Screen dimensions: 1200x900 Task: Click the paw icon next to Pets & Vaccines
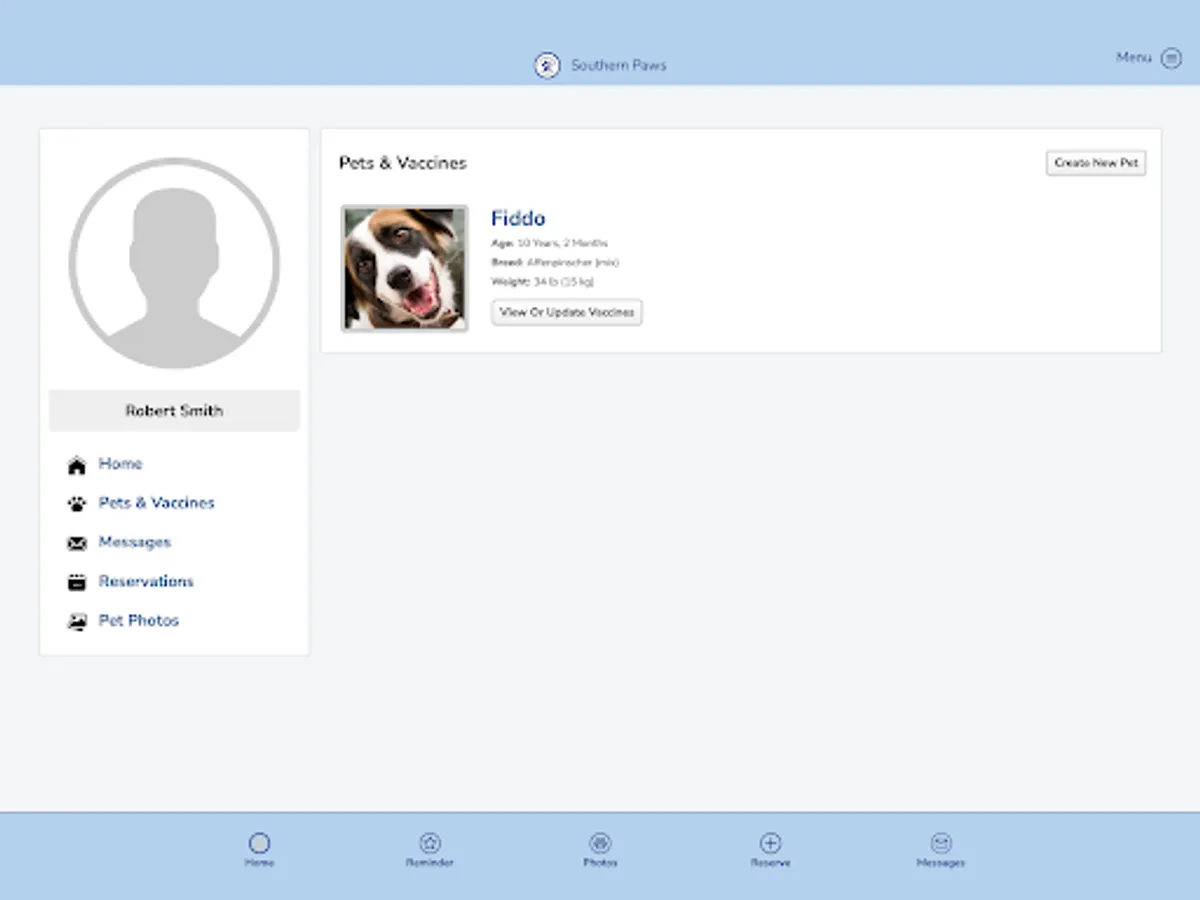[x=77, y=503]
